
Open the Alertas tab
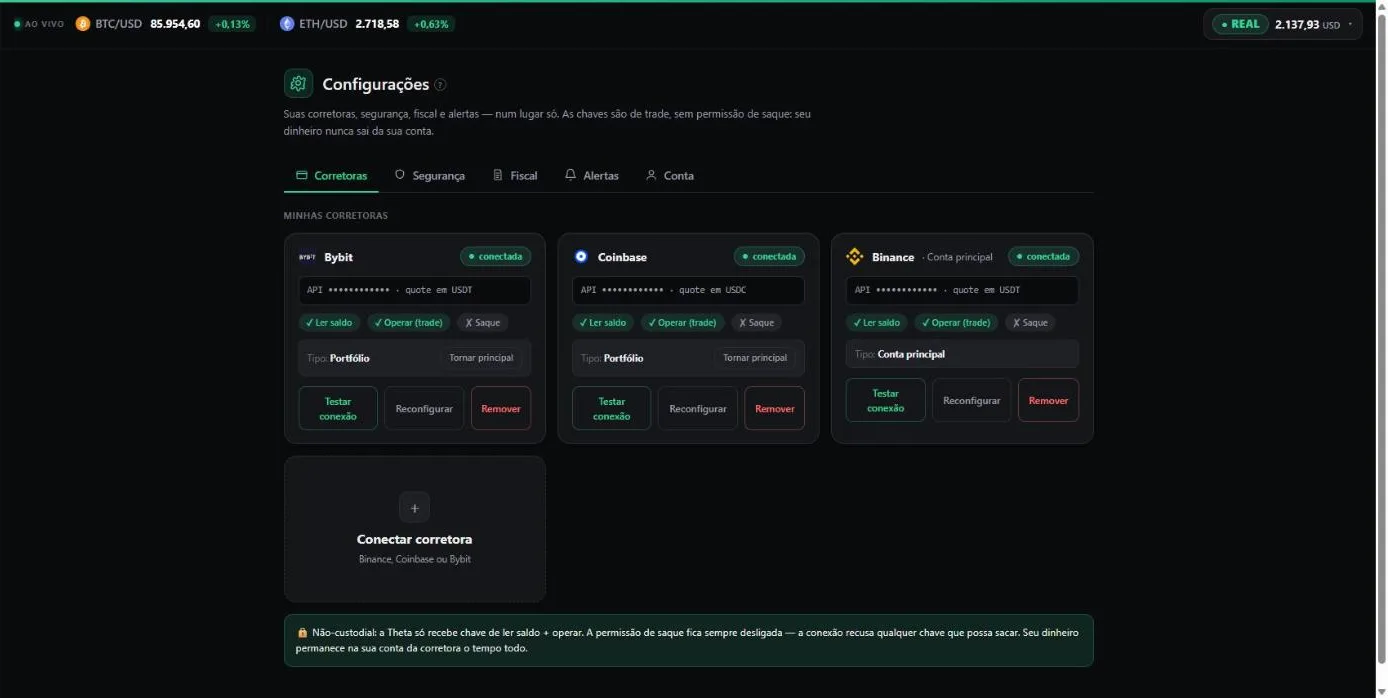(591, 176)
